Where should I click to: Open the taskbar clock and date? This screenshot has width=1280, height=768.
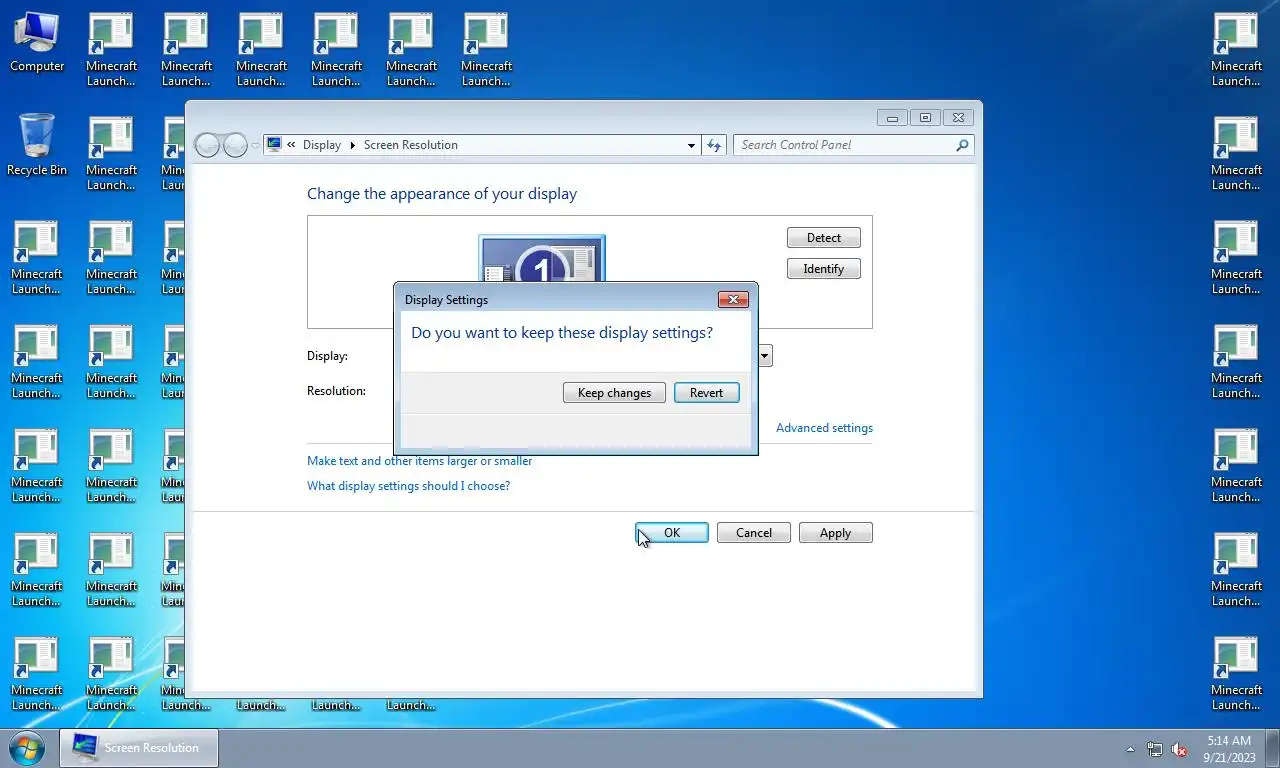click(x=1229, y=749)
